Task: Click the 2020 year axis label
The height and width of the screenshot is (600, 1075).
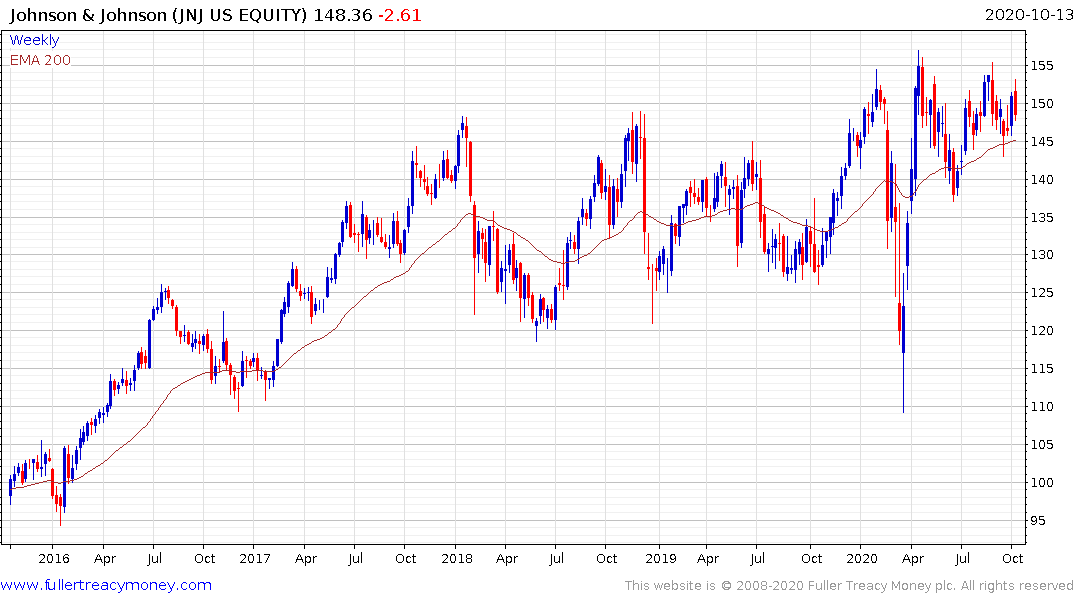Action: [x=862, y=558]
